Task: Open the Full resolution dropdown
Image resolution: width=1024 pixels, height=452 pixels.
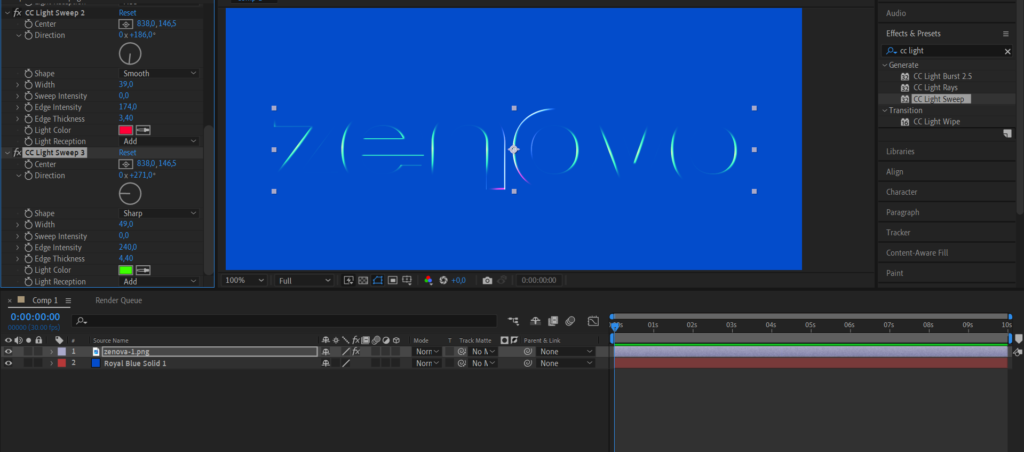Action: click(x=304, y=280)
